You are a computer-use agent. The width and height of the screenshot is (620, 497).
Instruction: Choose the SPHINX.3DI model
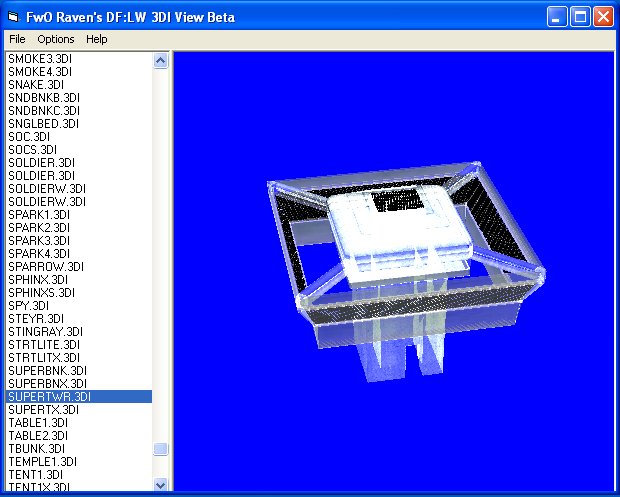point(40,280)
